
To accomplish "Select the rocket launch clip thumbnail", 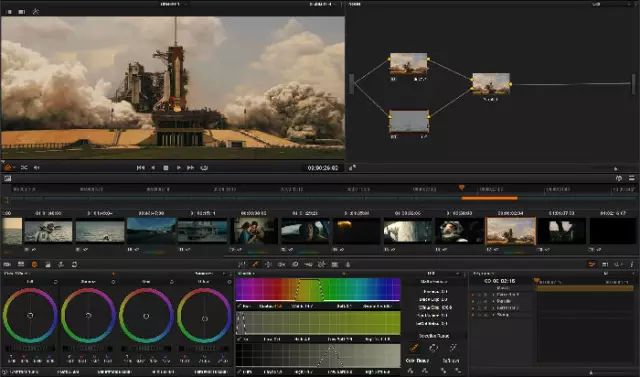I will [511, 231].
